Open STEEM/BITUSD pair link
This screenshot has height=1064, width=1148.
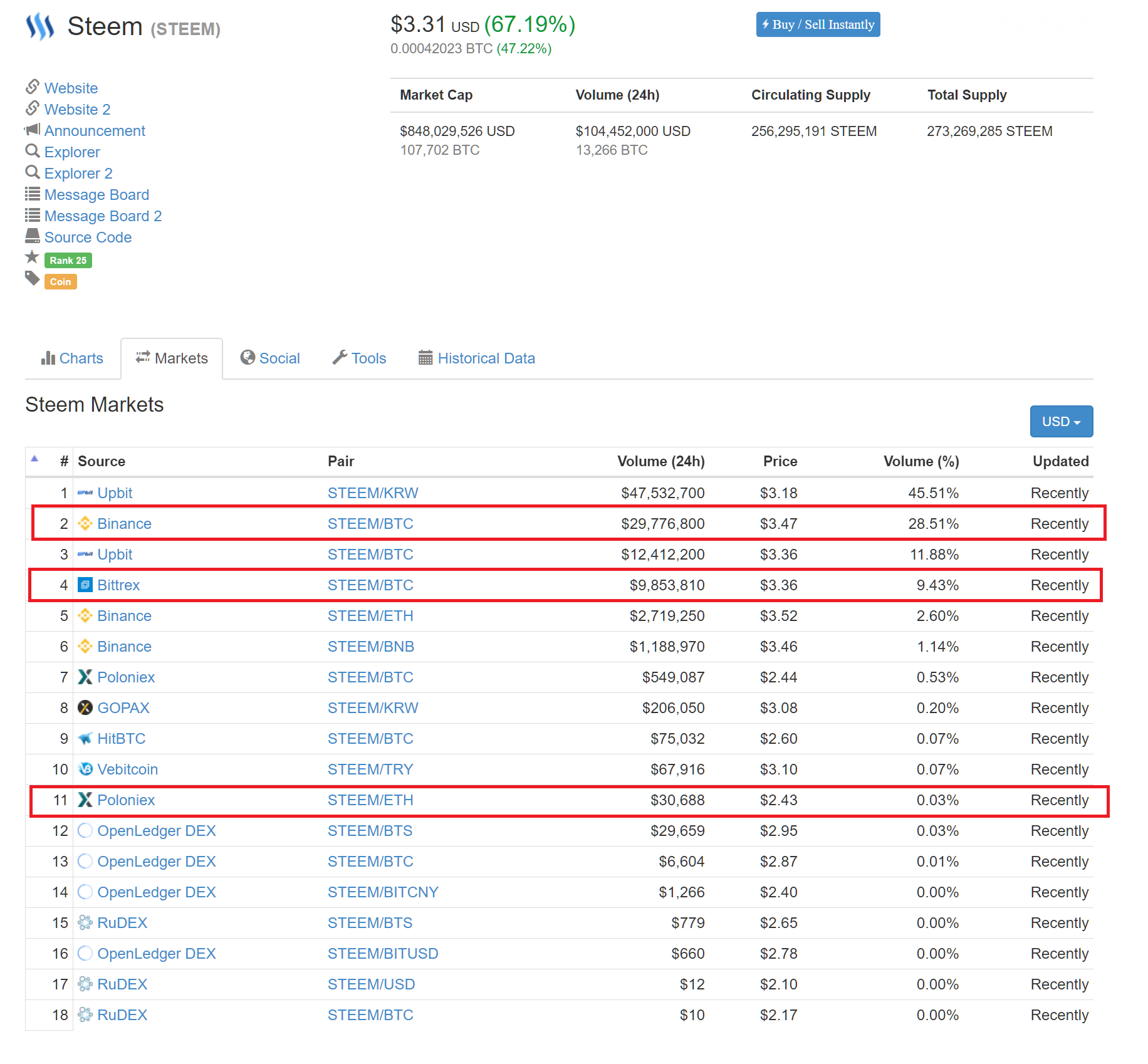[x=383, y=954]
